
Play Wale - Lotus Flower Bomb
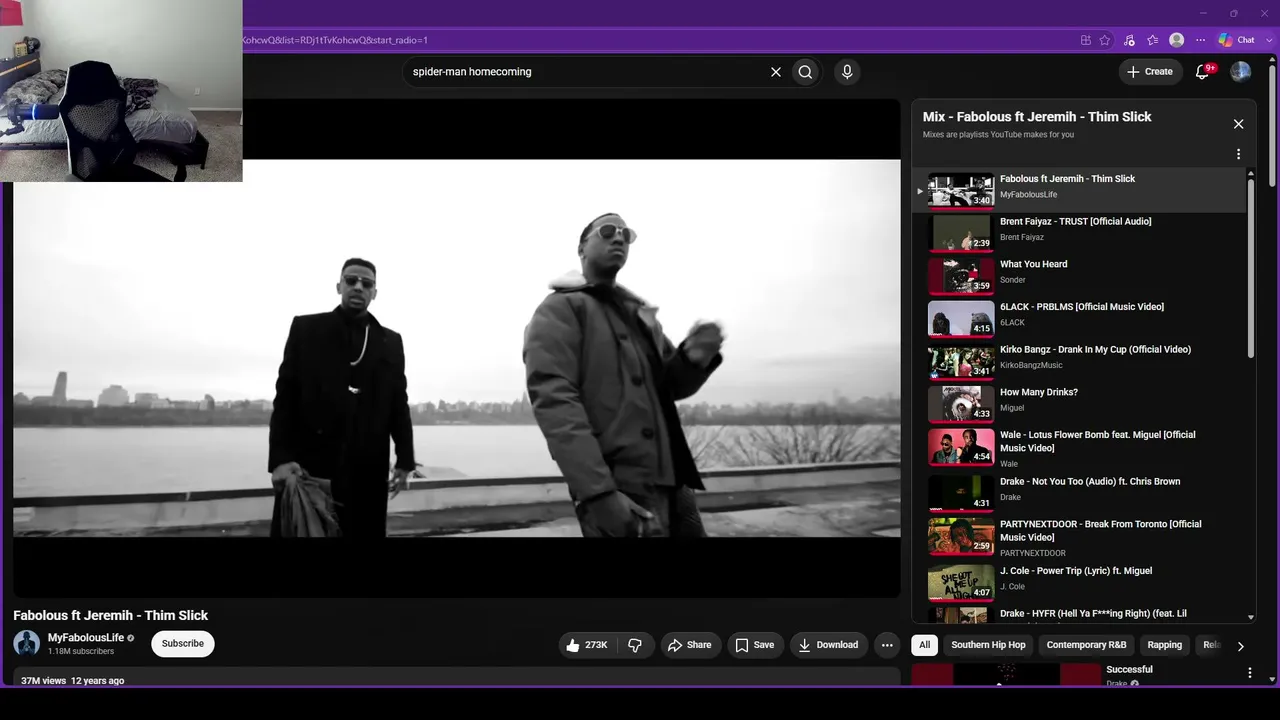[x=1081, y=447]
